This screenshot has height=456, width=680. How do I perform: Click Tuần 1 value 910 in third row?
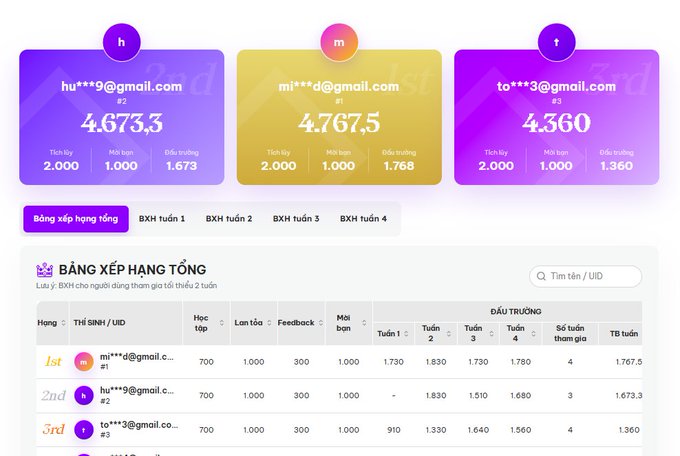point(394,430)
